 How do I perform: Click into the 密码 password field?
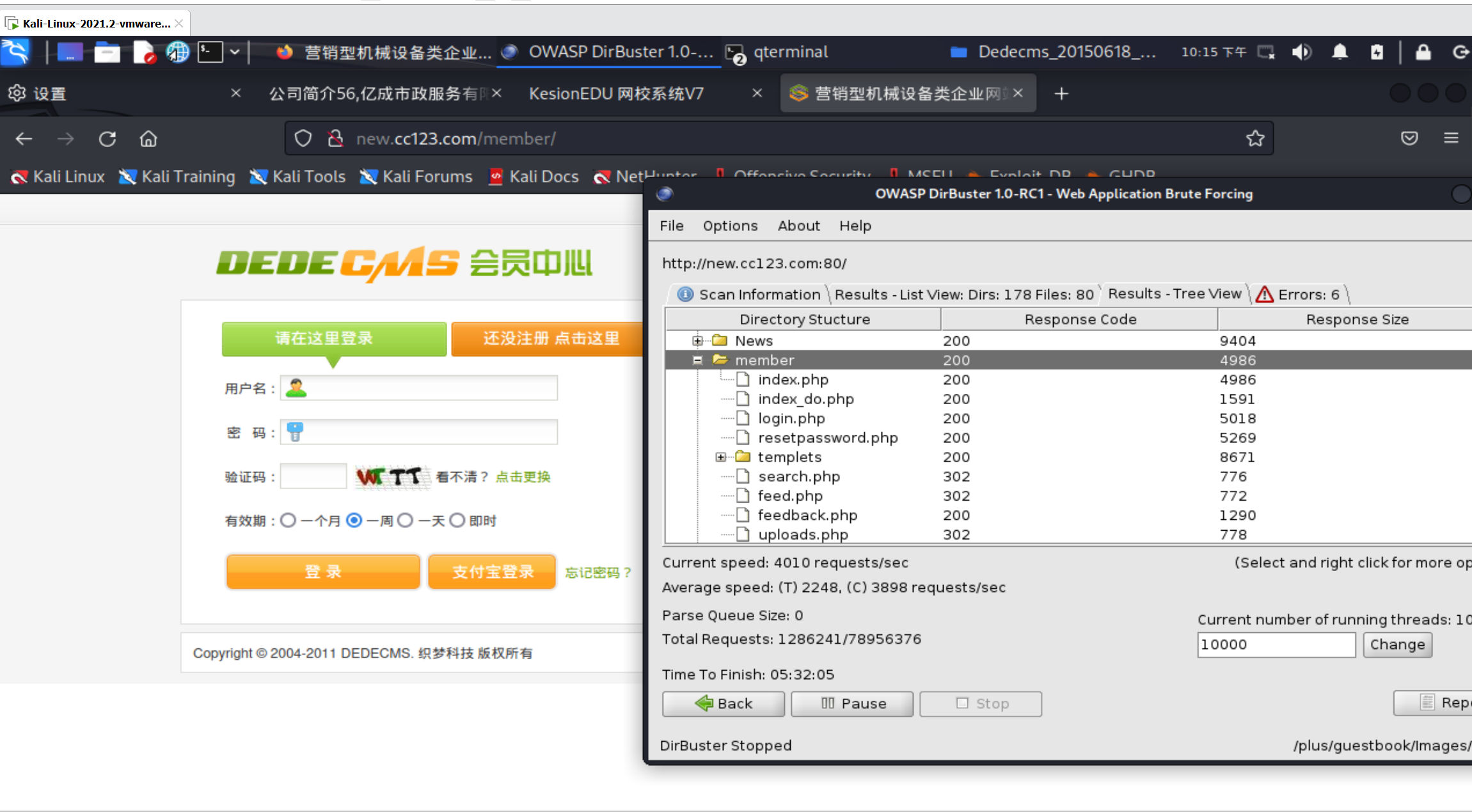[x=419, y=432]
